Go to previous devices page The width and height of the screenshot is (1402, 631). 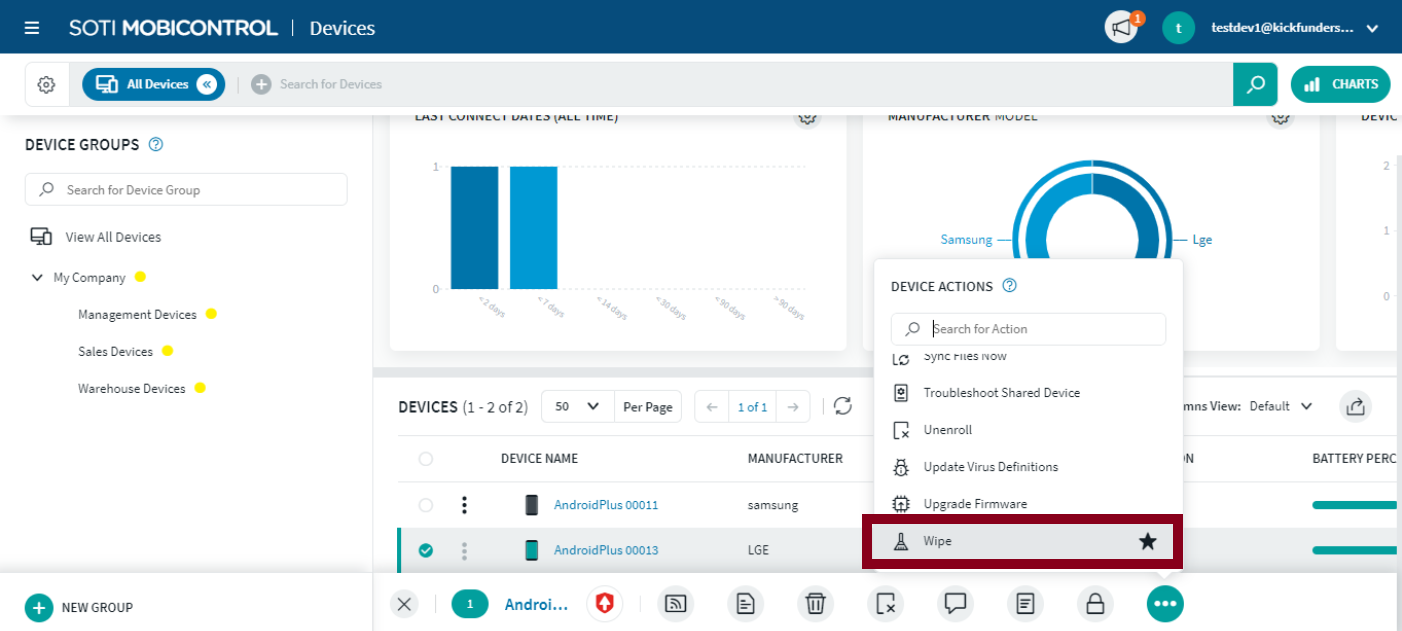[x=712, y=407]
